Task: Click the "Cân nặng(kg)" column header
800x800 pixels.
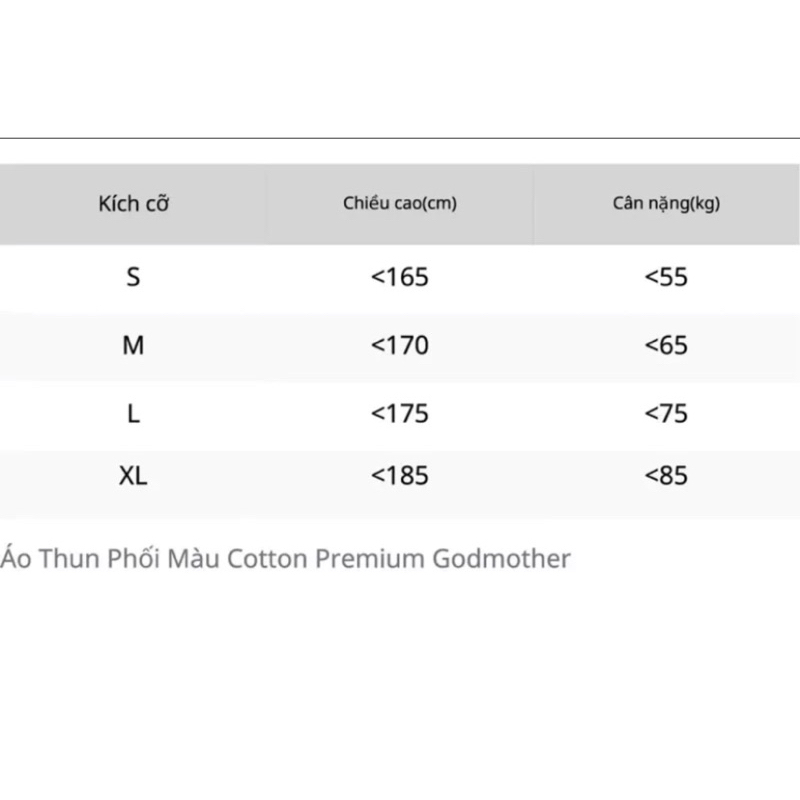Action: (x=666, y=204)
